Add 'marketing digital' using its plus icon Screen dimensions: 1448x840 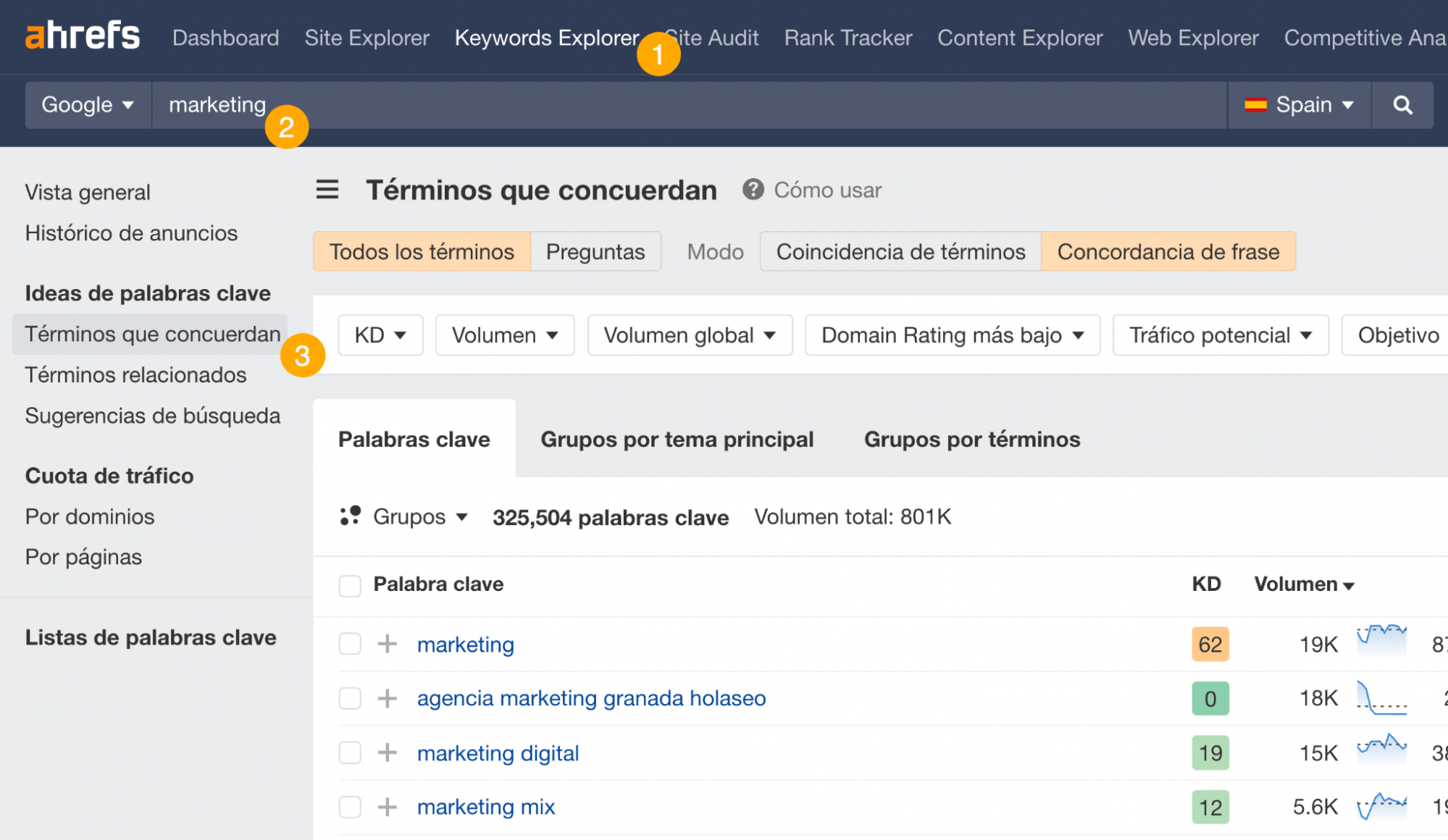click(x=388, y=753)
